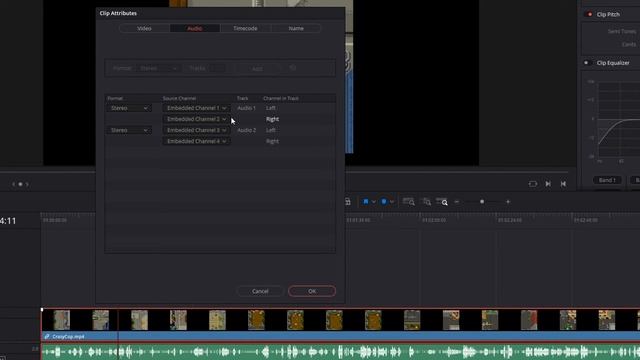The image size is (640, 360).
Task: Select the green audio waveform clip
Action: pos(340,352)
